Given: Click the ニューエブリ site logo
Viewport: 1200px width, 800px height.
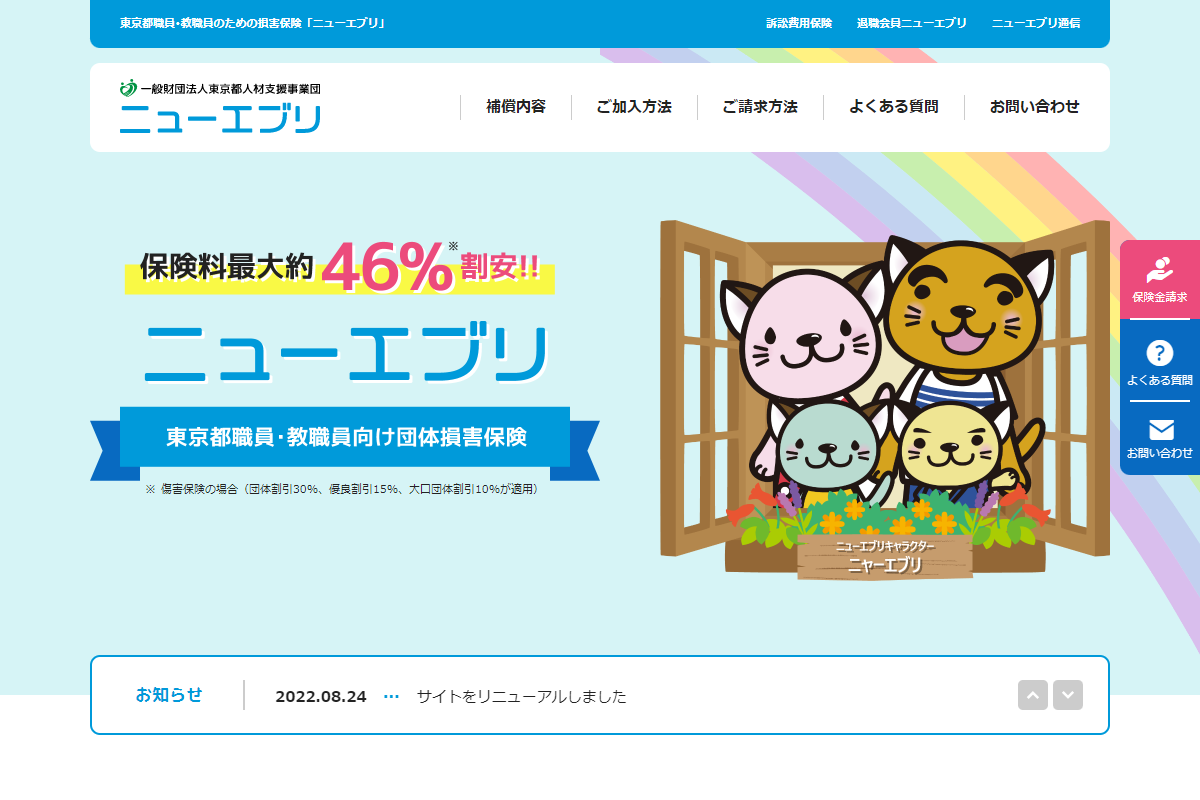Looking at the screenshot, I should tap(220, 107).
